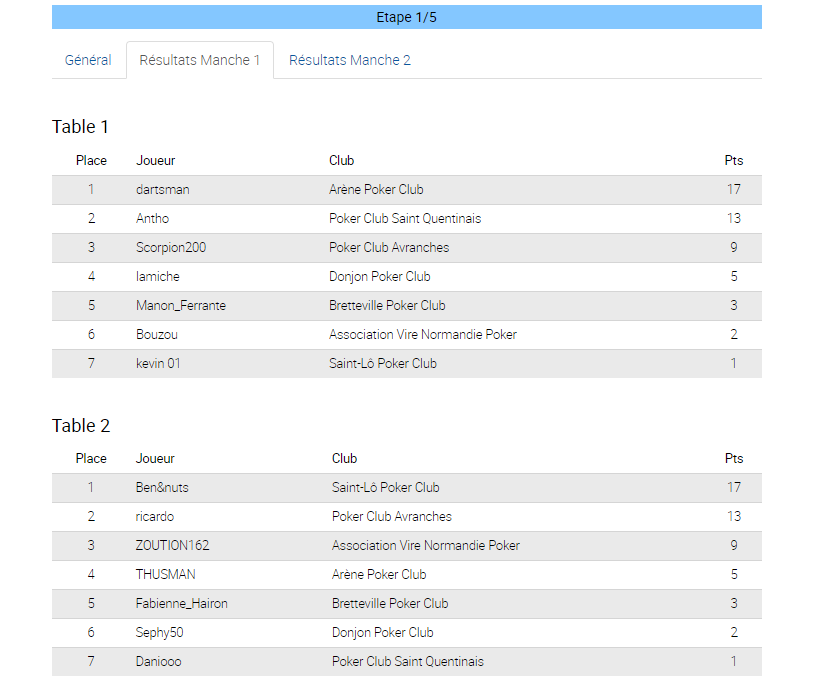Switch to Résultats Manche 2 tab
This screenshot has height=686, width=818.
coord(350,60)
